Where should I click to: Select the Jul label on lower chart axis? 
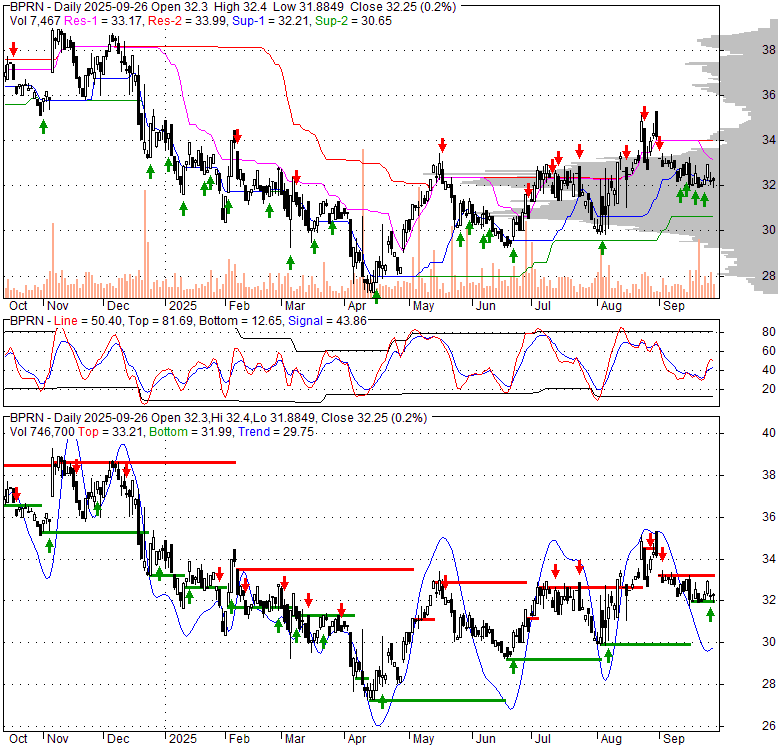pos(542,739)
